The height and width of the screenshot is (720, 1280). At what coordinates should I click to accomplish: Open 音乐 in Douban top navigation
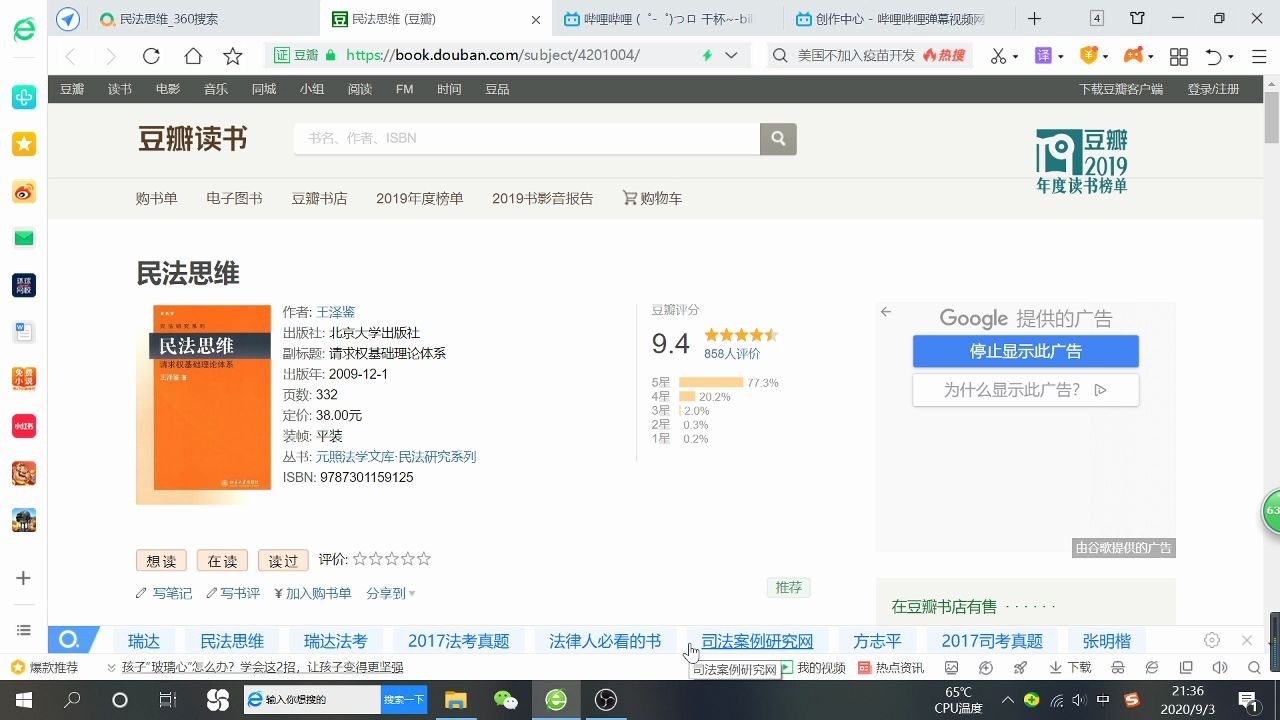tap(216, 89)
